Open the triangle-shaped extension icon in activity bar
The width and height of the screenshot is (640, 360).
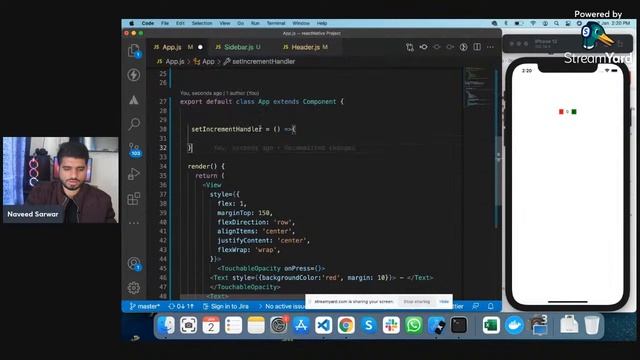click(134, 100)
